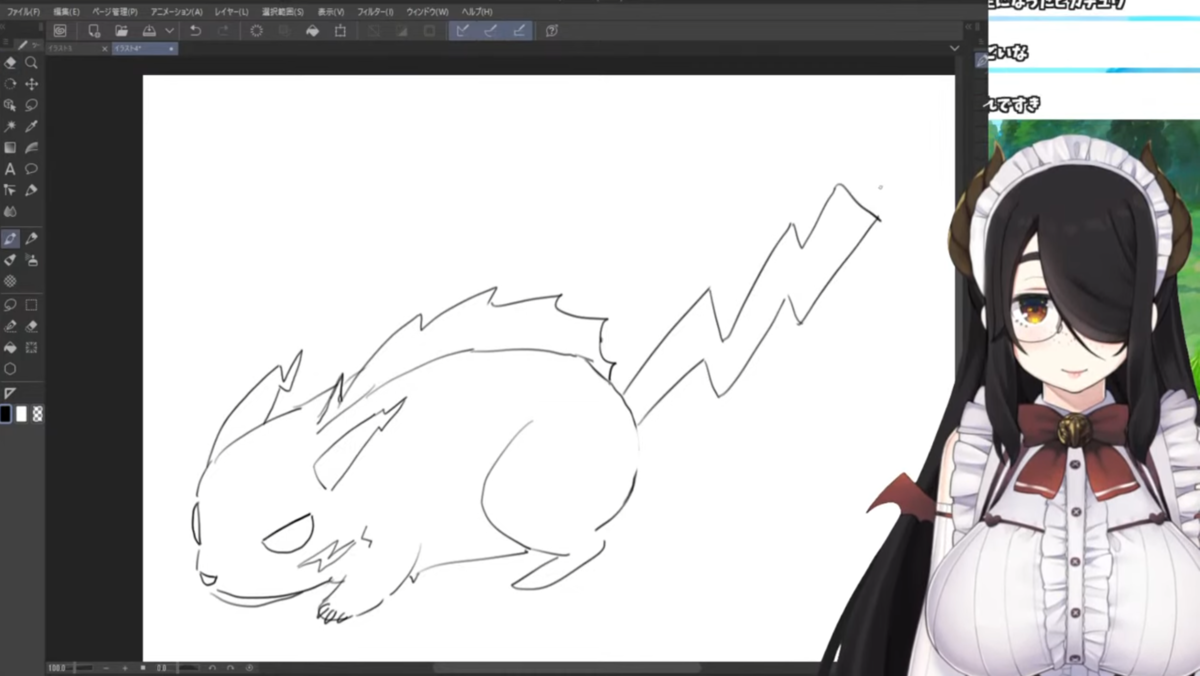Open the 表示(V) menu
The height and width of the screenshot is (676, 1200).
(x=331, y=11)
